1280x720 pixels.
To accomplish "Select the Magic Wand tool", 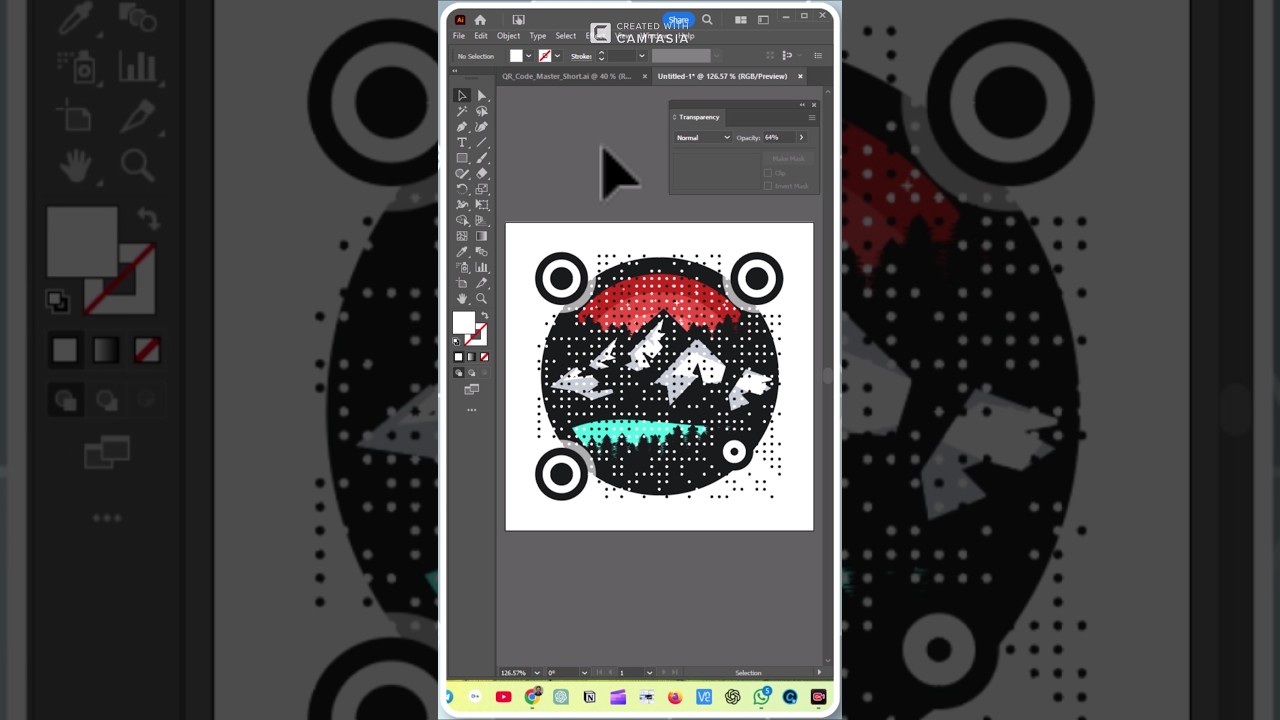I will [x=462, y=111].
